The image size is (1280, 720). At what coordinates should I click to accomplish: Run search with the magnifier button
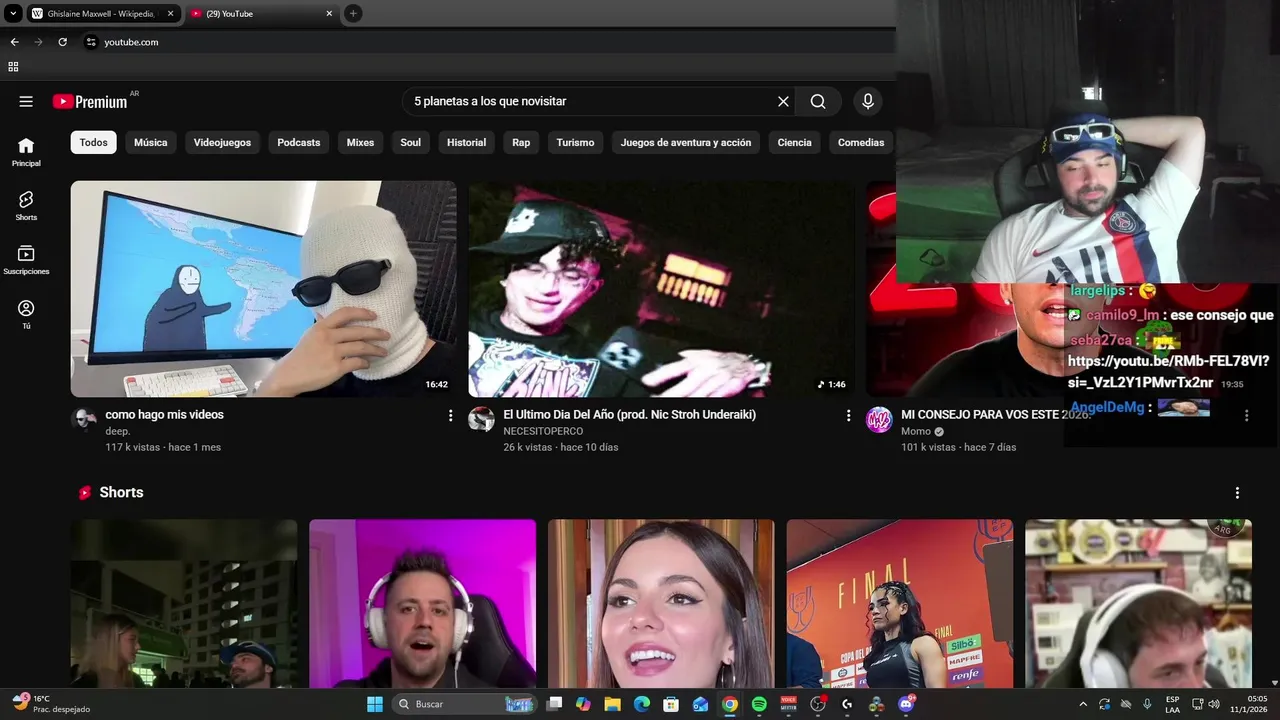(818, 101)
